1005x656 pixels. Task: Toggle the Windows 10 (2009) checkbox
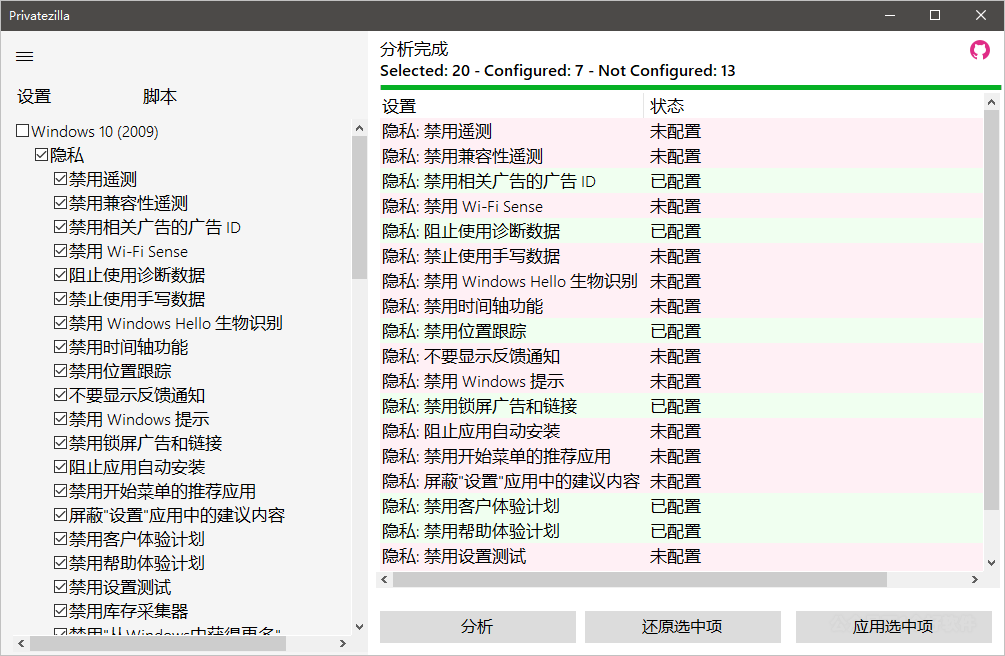22,131
